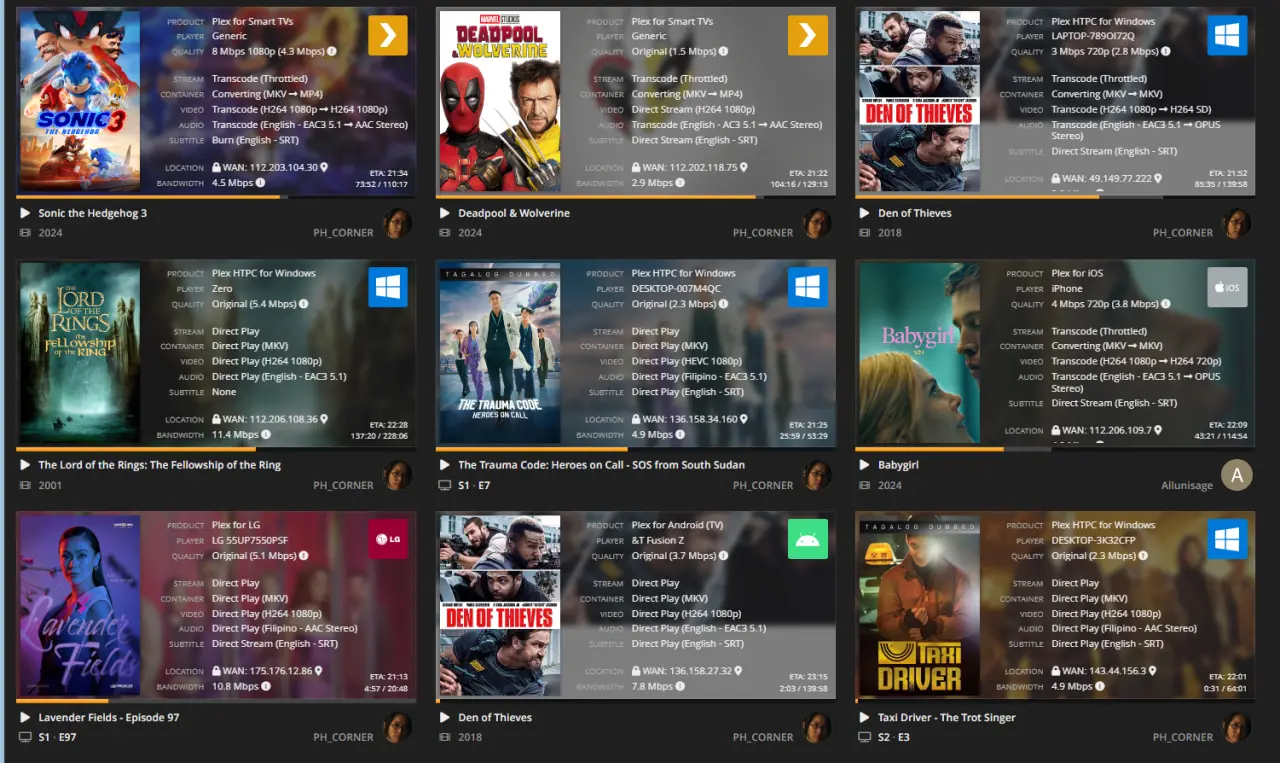
Task: Click 'DESKTOP-007M4QC' player name
Action: coord(676,289)
